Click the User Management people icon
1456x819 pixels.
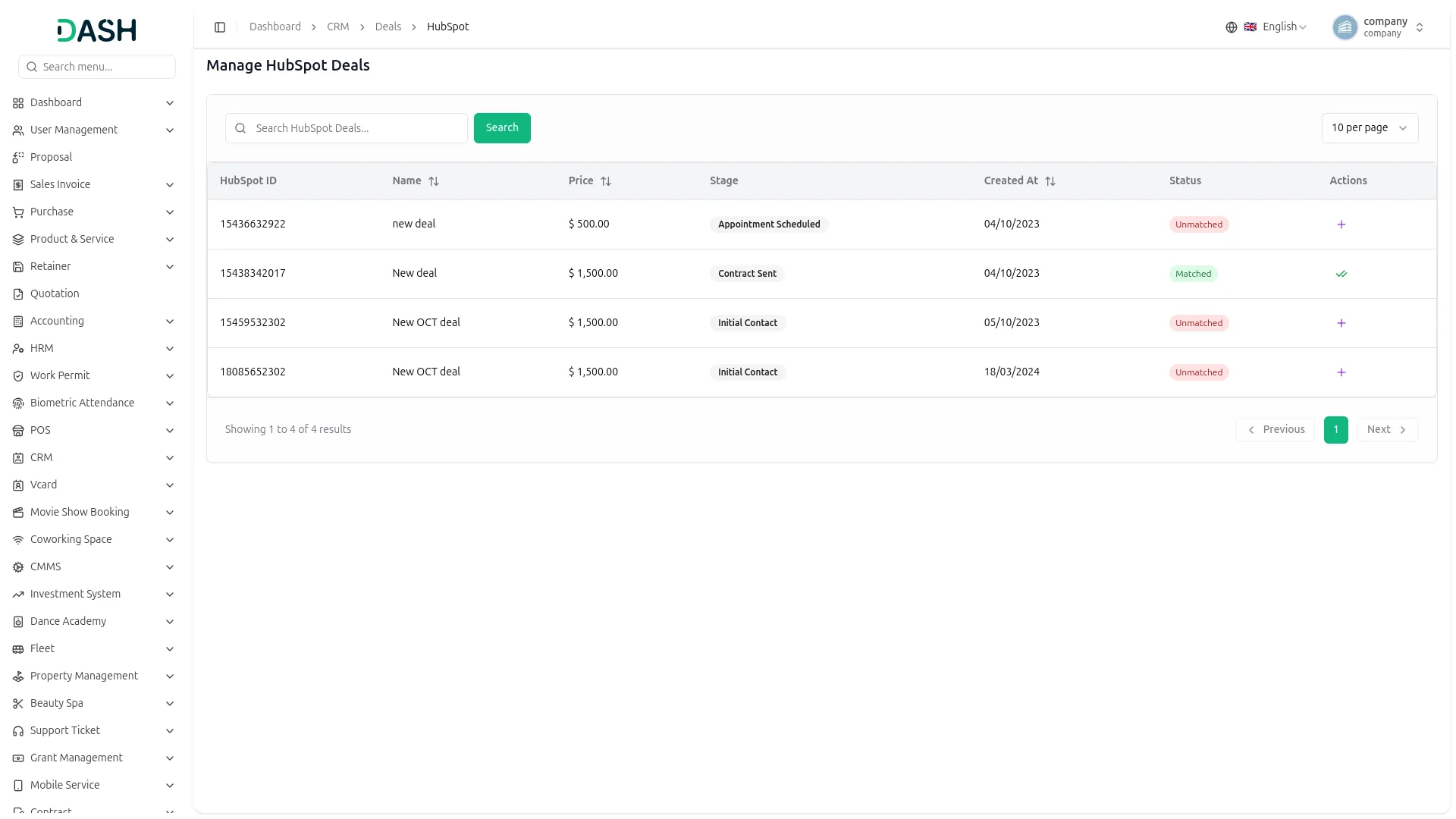coord(18,130)
